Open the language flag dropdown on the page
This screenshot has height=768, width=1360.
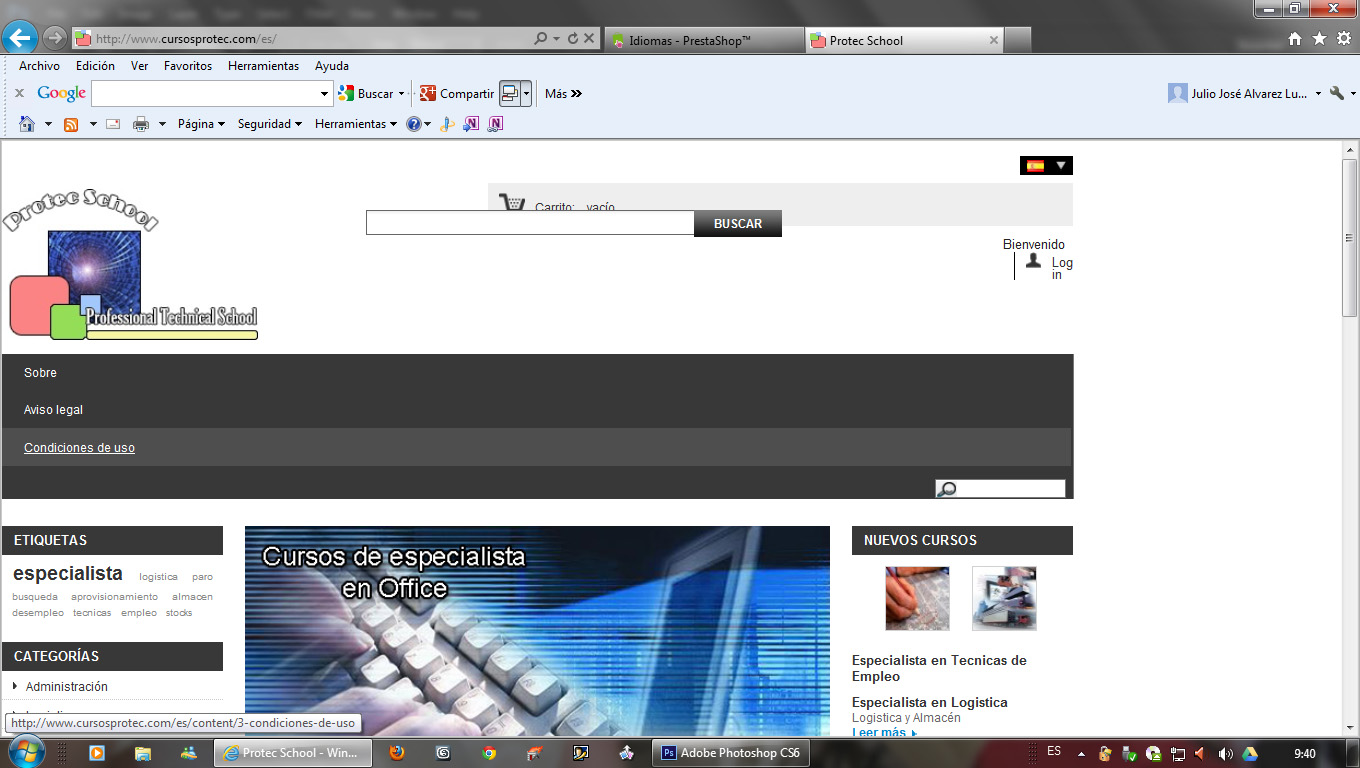1046,165
